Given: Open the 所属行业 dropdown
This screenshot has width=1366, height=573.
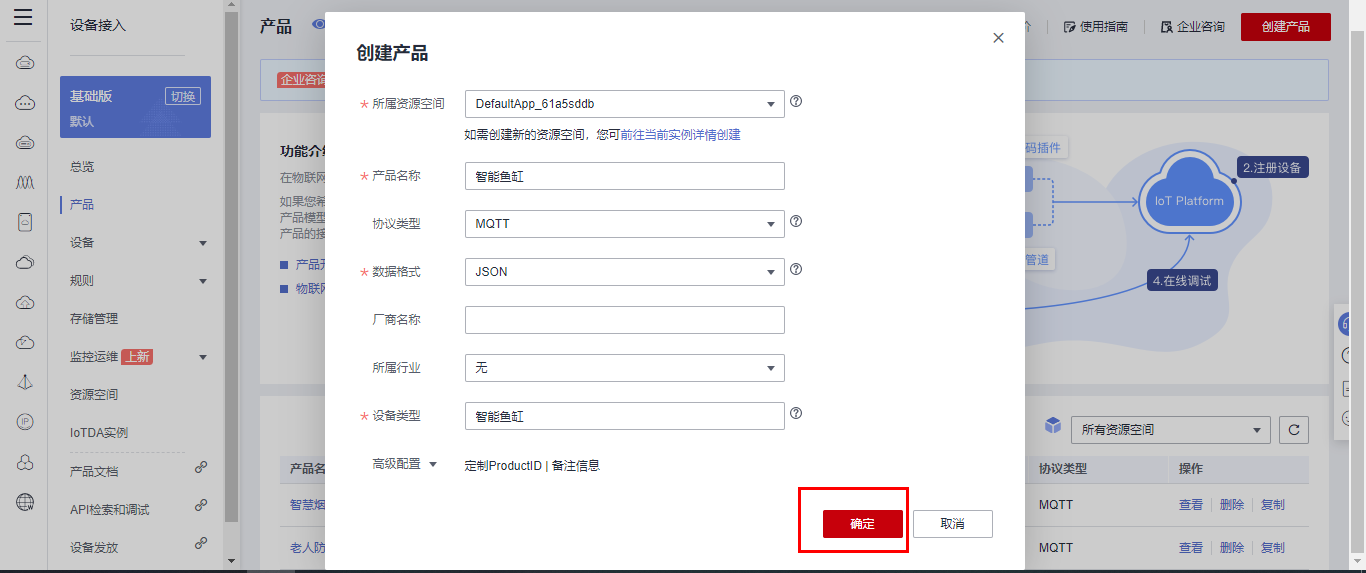Looking at the screenshot, I should [x=624, y=368].
